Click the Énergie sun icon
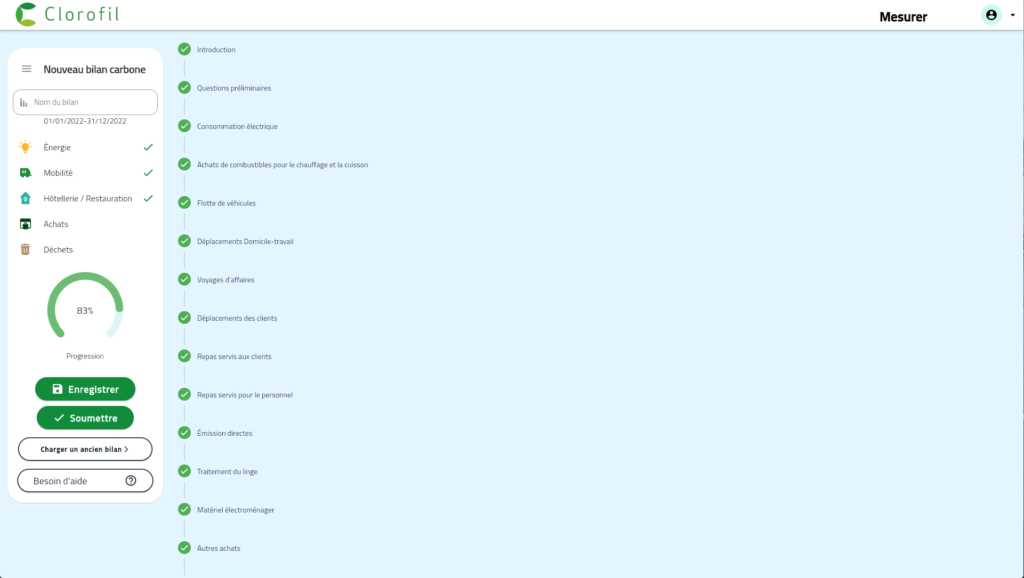1024x578 pixels. [25, 147]
